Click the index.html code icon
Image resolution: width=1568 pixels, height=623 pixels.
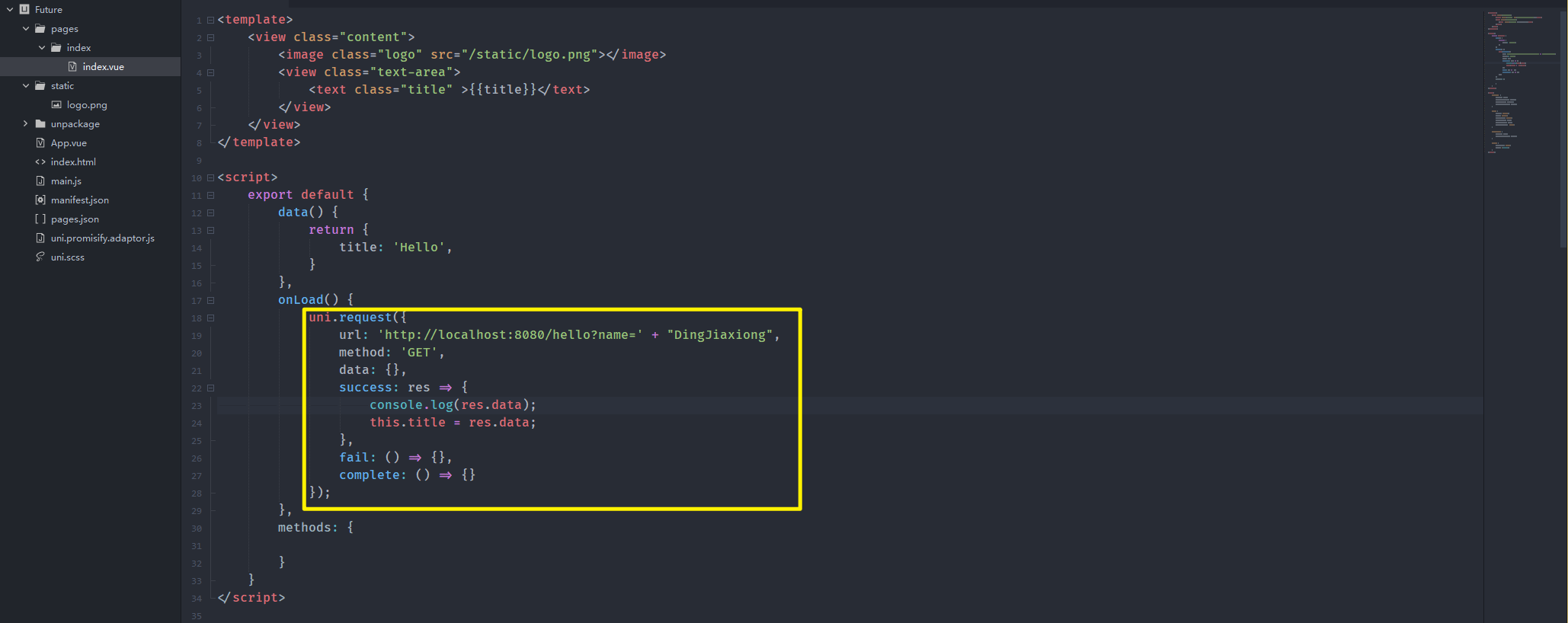40,161
